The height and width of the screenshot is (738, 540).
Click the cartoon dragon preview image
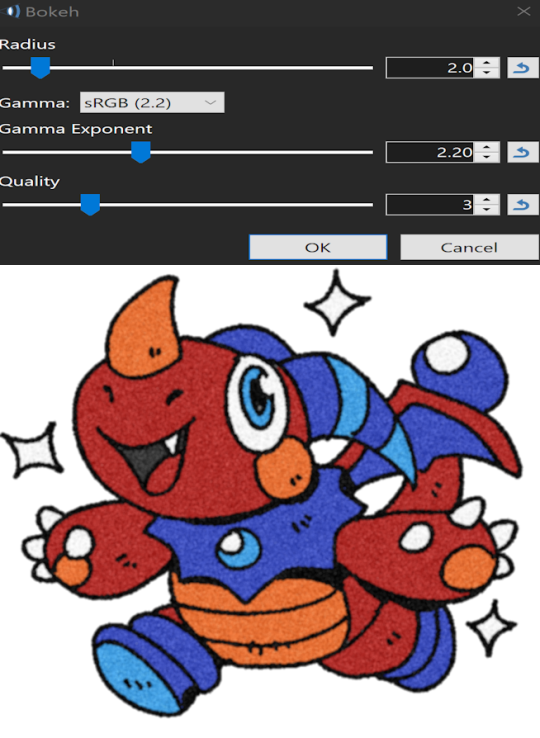click(x=270, y=494)
